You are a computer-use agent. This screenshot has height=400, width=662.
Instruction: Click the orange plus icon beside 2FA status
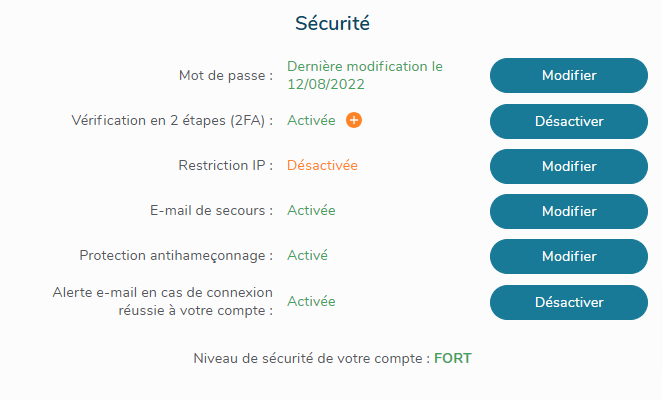pos(354,120)
